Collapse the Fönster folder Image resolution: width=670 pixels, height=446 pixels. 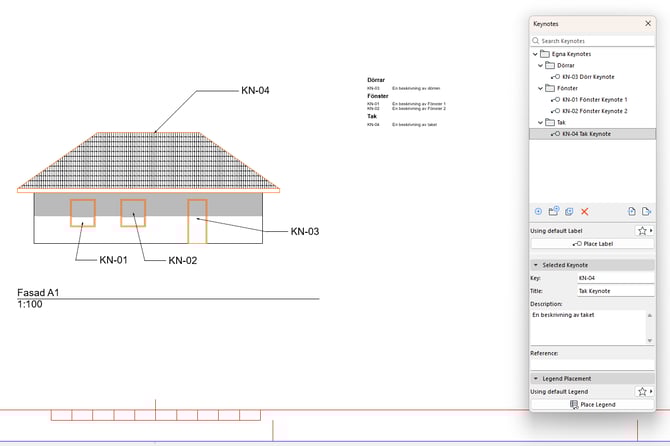pyautogui.click(x=540, y=88)
